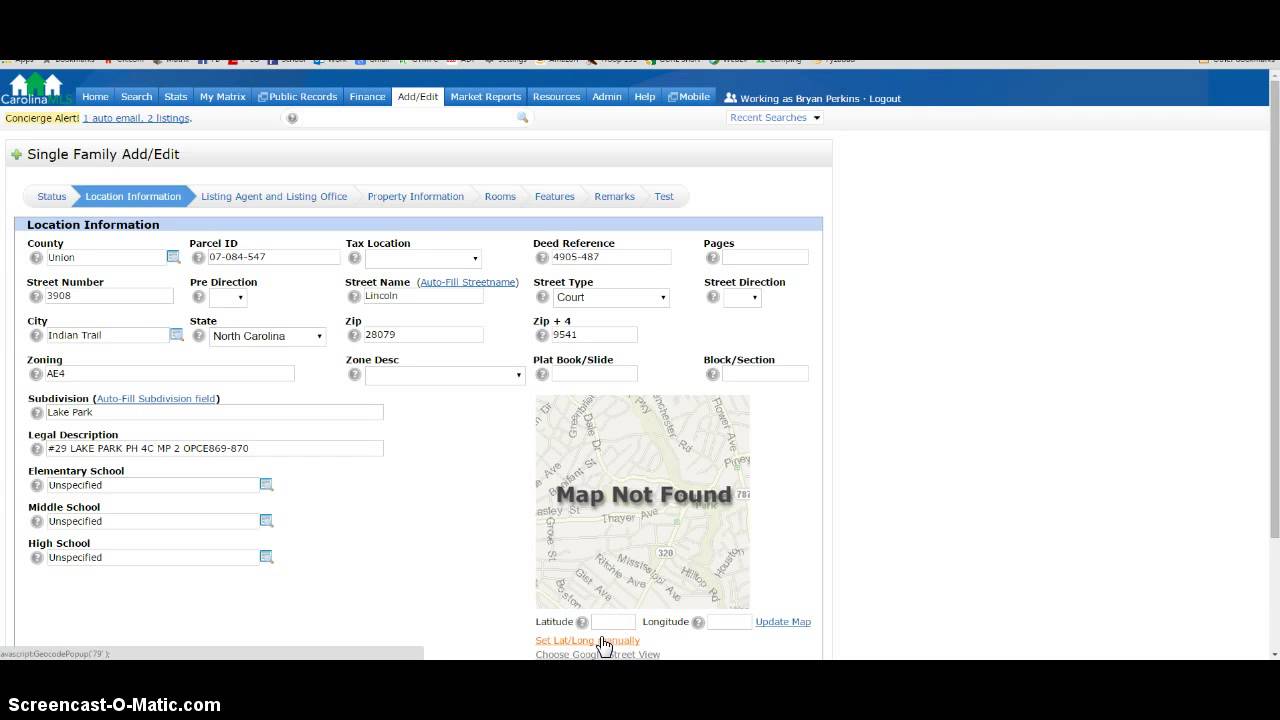Click help icon beside Deed Reference

click(542, 258)
